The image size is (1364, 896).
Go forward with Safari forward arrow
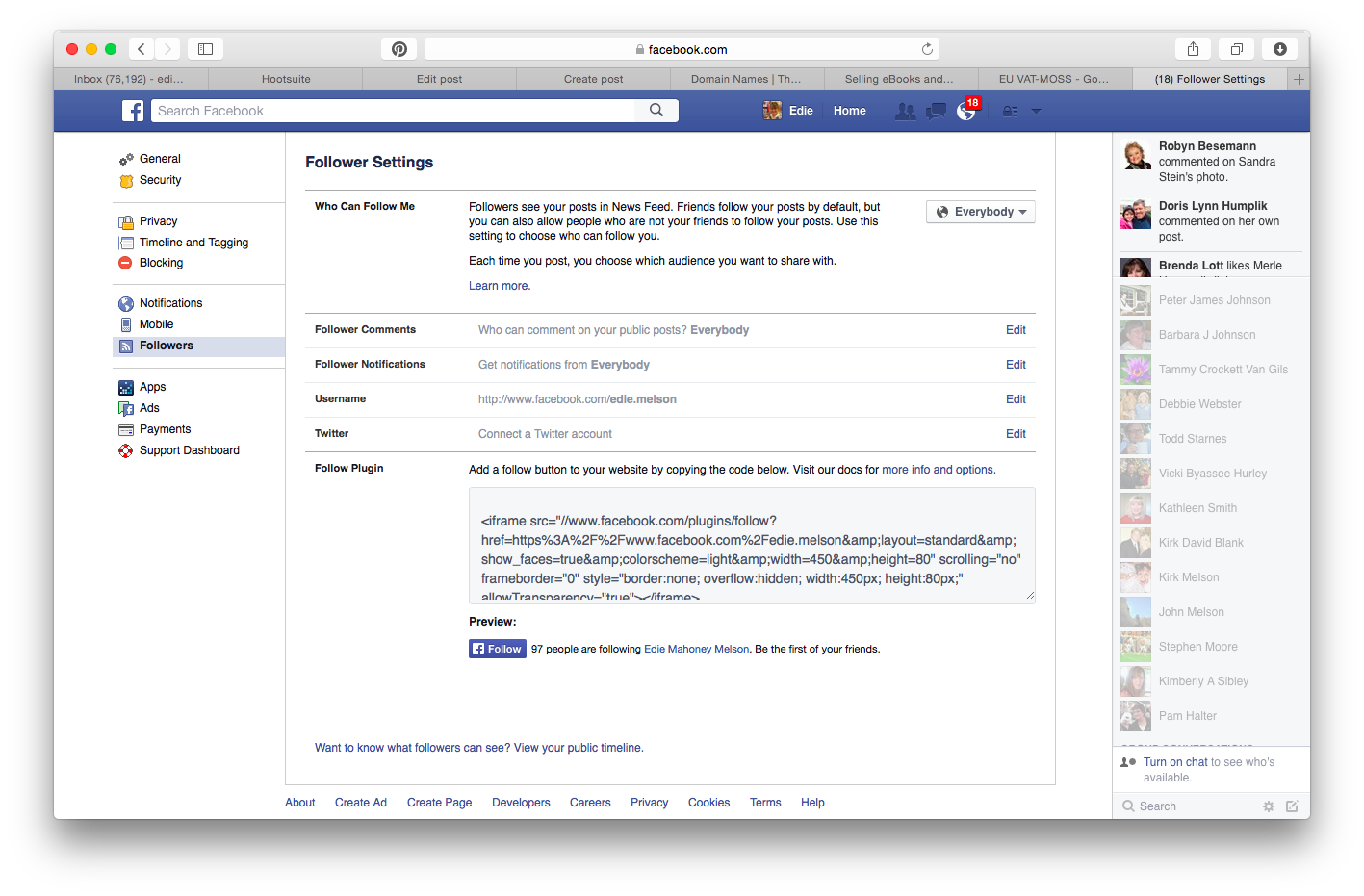[x=167, y=49]
